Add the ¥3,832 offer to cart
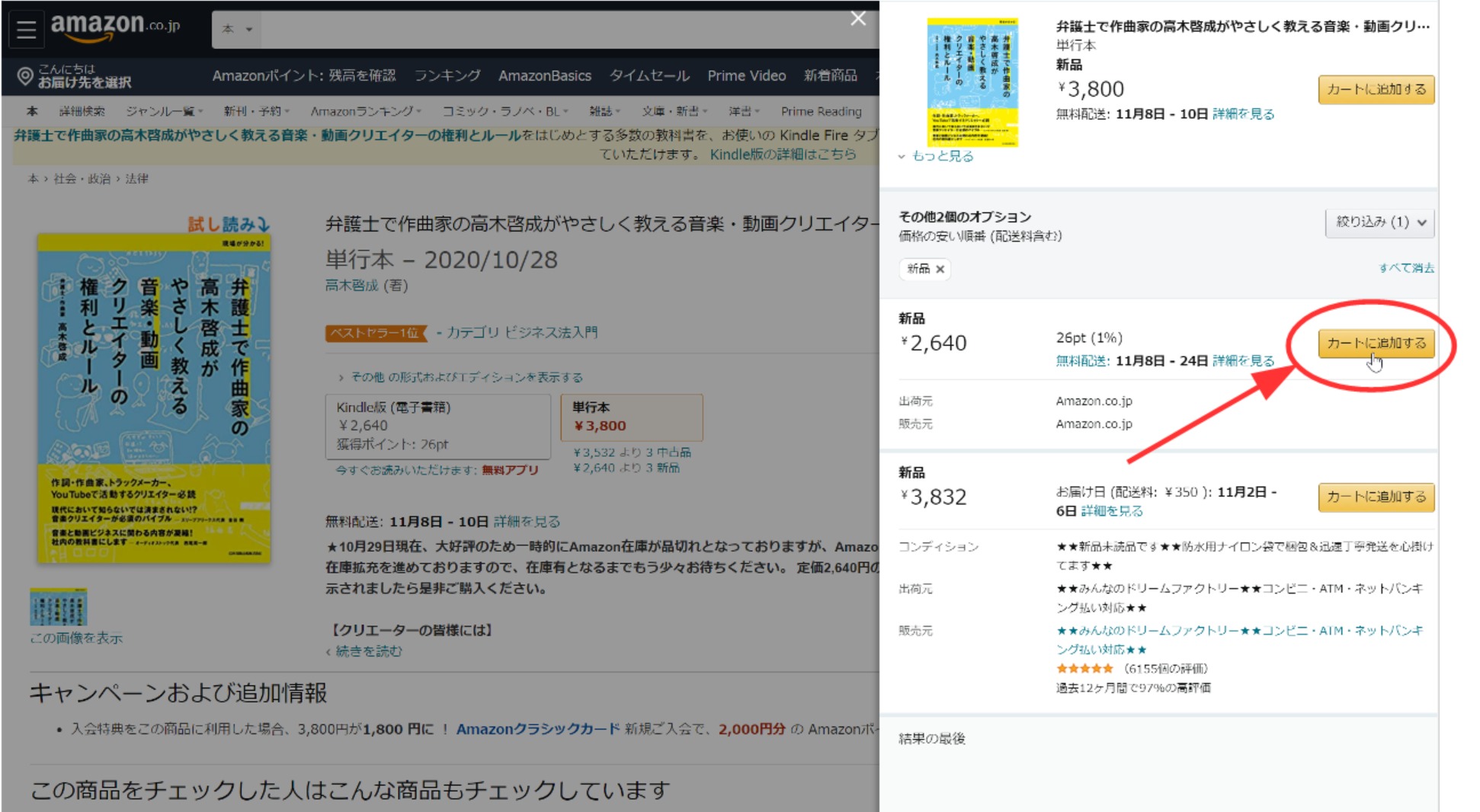This screenshot has height=812, width=1480. [1376, 497]
